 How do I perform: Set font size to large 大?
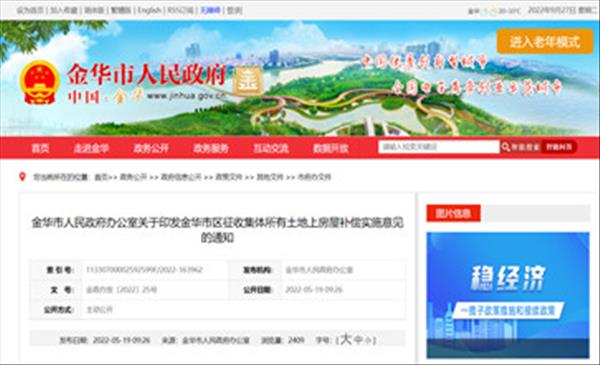coord(346,339)
